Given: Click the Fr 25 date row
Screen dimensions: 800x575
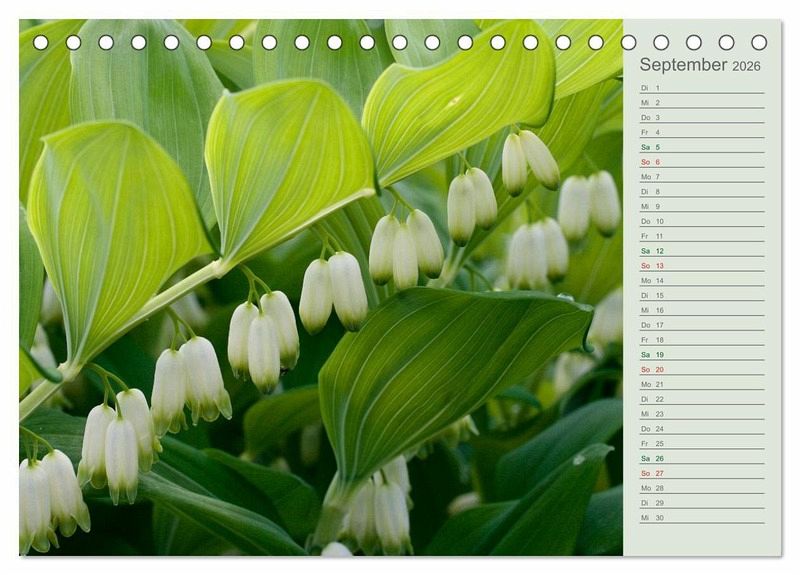Looking at the screenshot, I should pos(701,443).
